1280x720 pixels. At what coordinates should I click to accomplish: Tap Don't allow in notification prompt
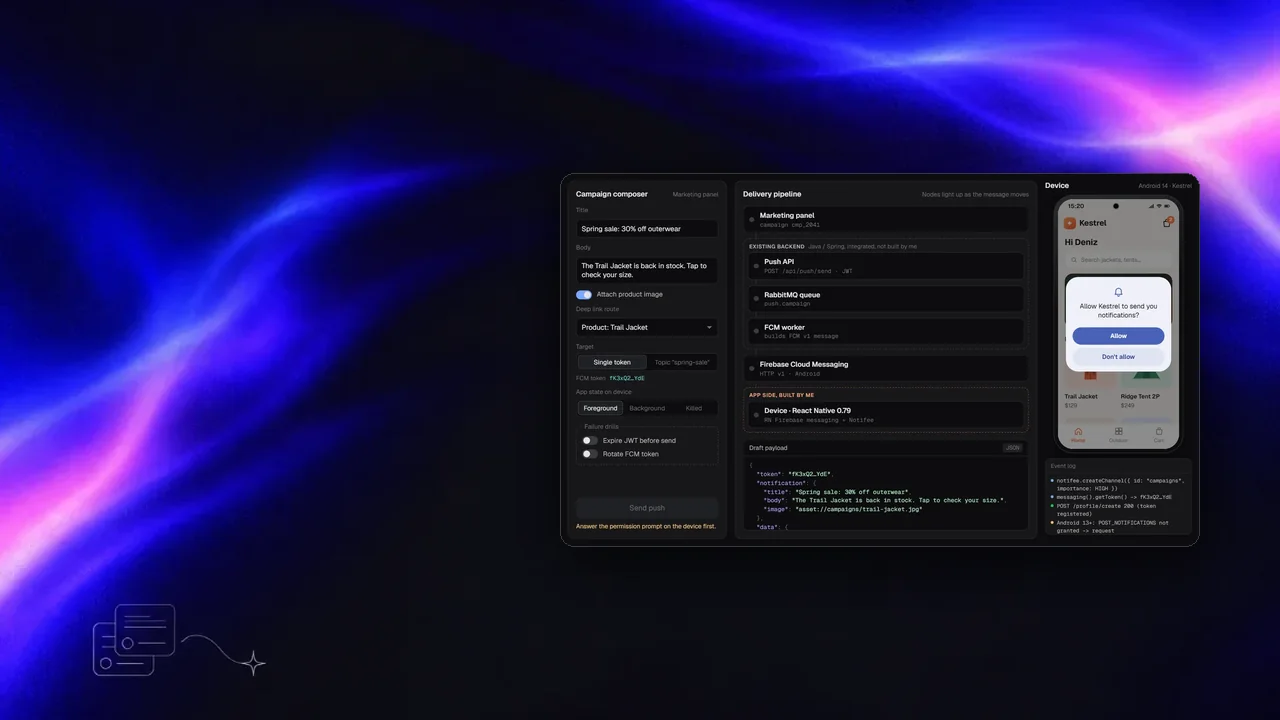click(1118, 357)
